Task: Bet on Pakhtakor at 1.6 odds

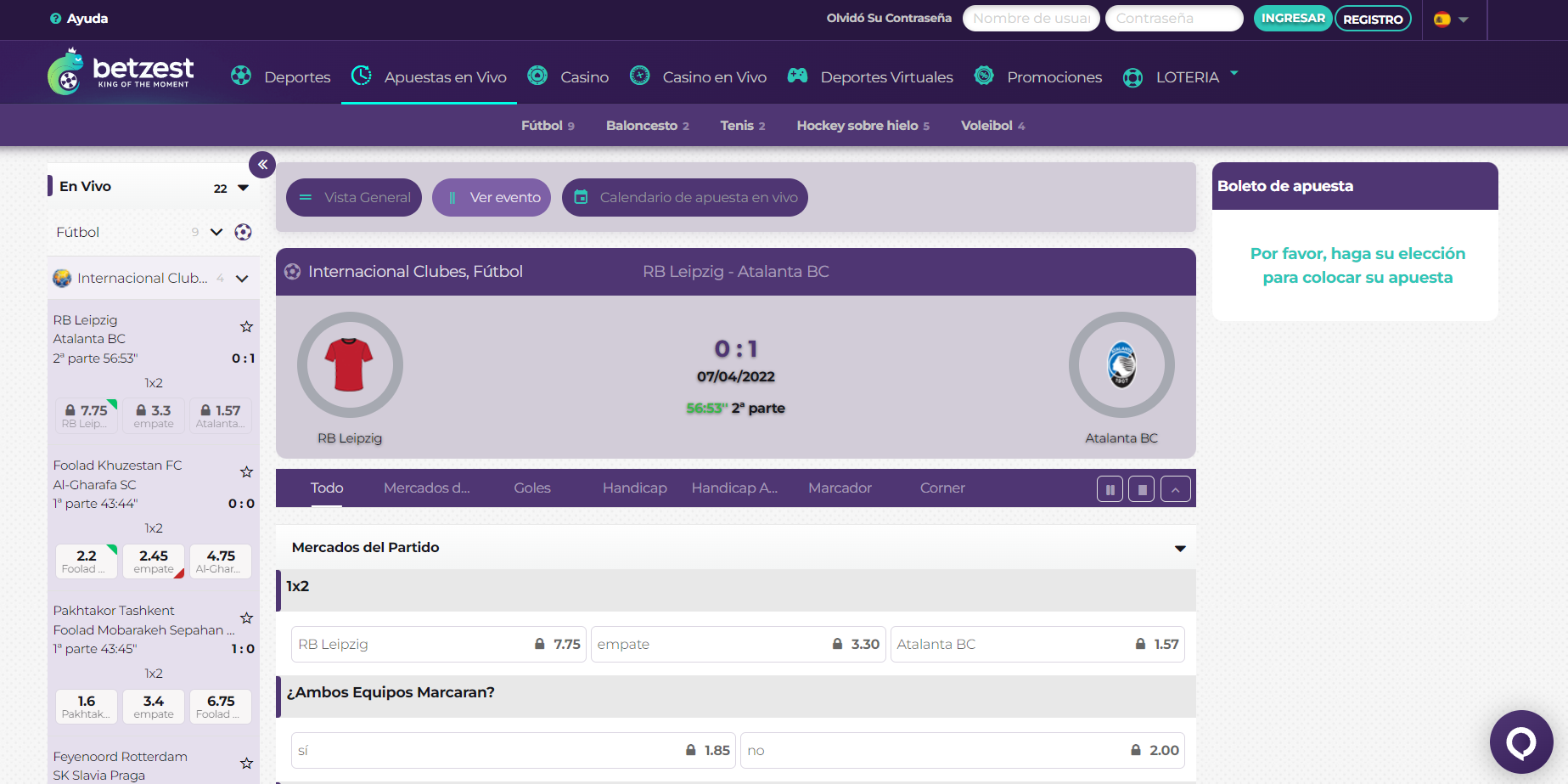Action: pyautogui.click(x=87, y=707)
